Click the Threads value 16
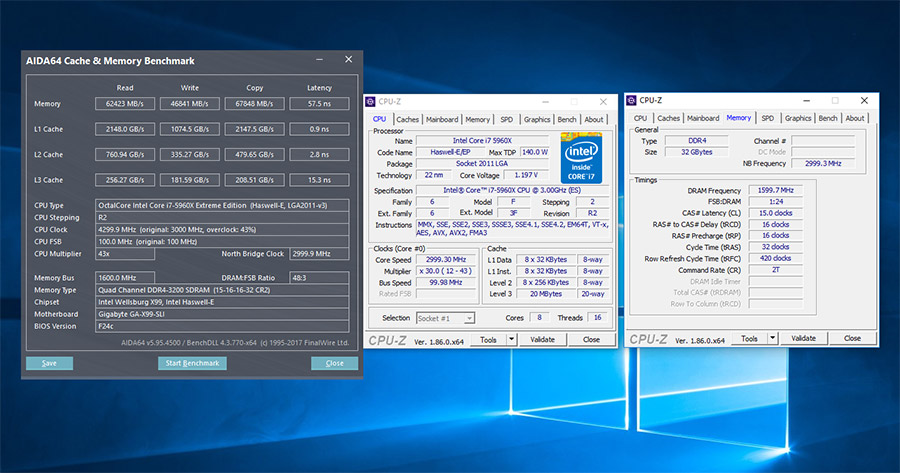 [x=598, y=317]
